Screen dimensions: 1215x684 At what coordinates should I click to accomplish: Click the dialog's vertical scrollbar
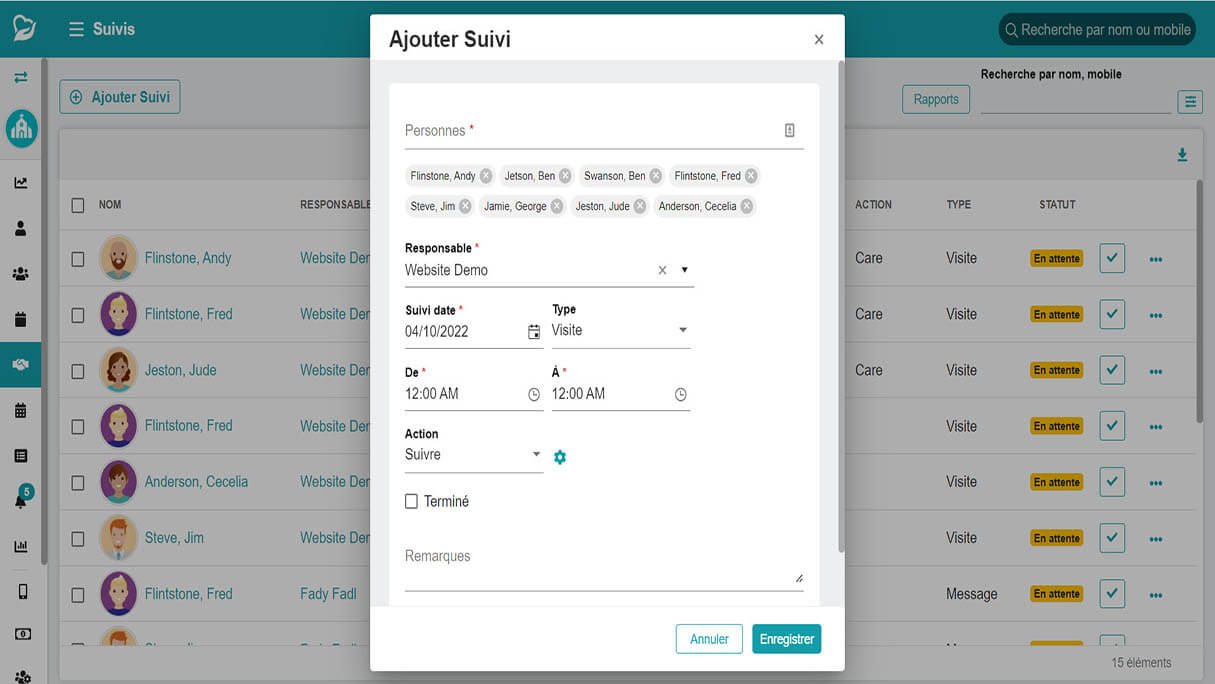click(840, 305)
